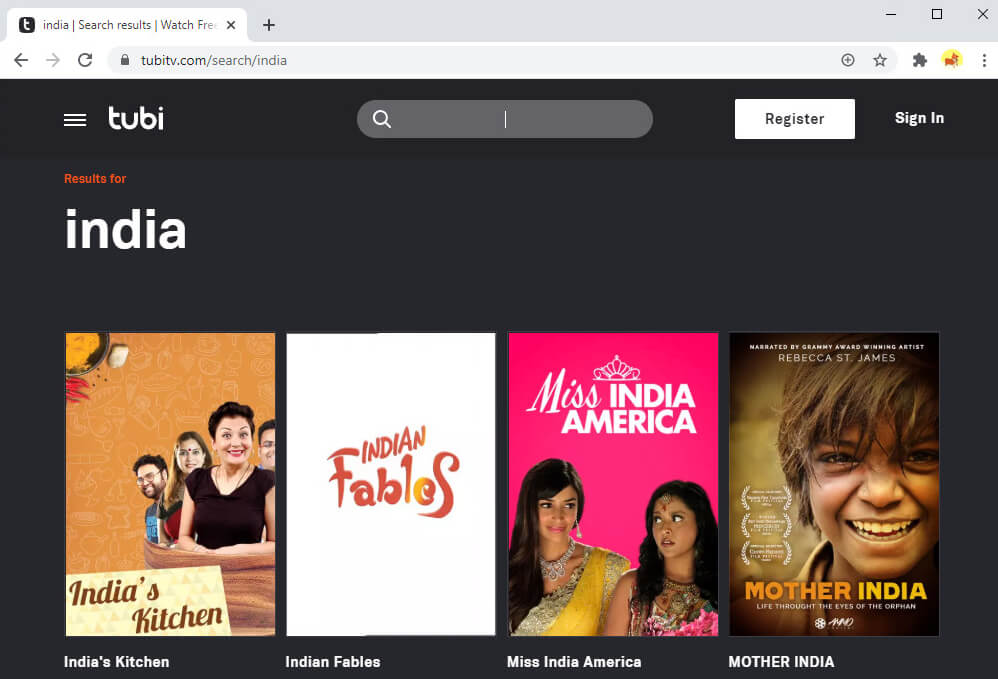Click the magnifier icon in search bar
The height and width of the screenshot is (679, 998).
pyautogui.click(x=382, y=119)
